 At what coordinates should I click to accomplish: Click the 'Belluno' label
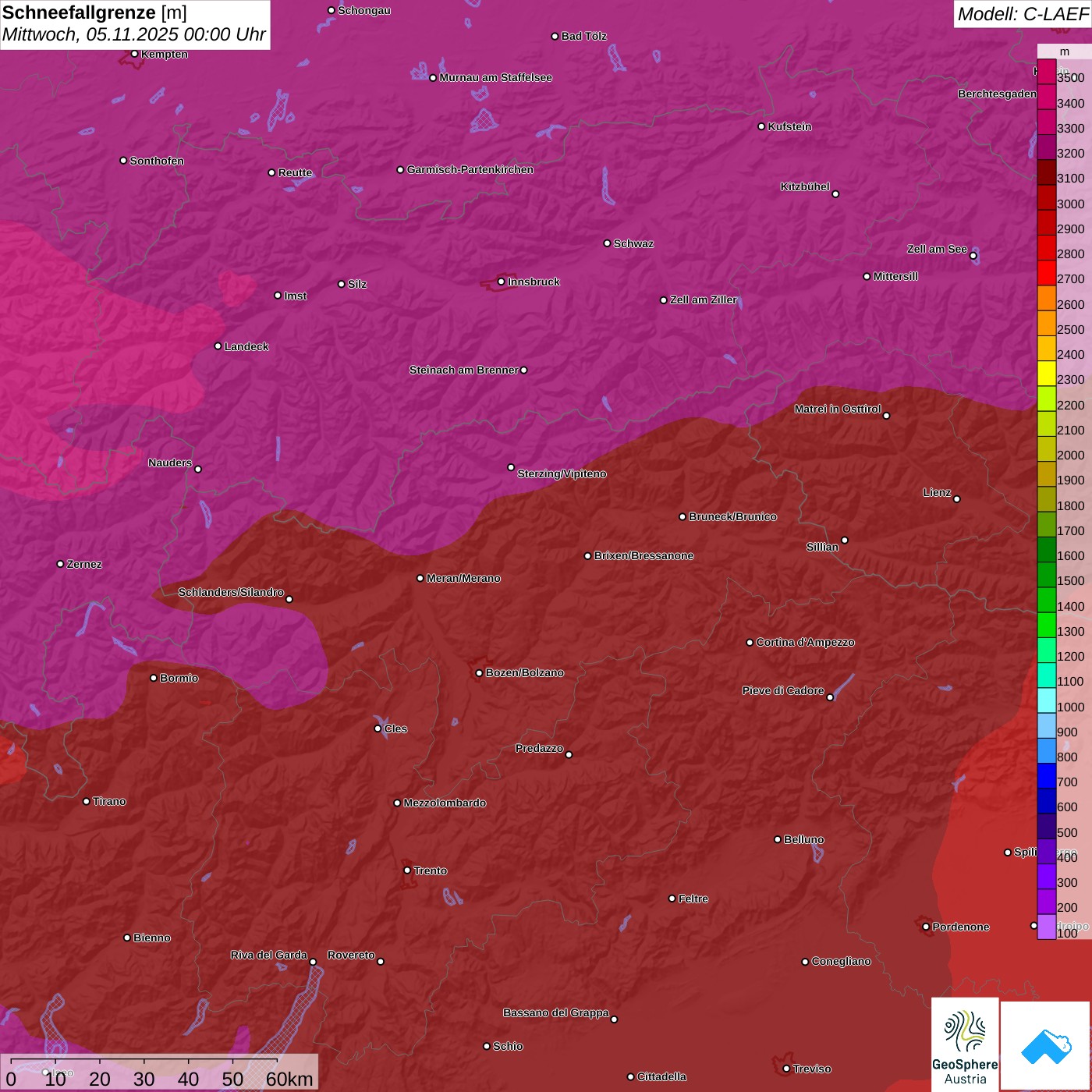[x=804, y=839]
